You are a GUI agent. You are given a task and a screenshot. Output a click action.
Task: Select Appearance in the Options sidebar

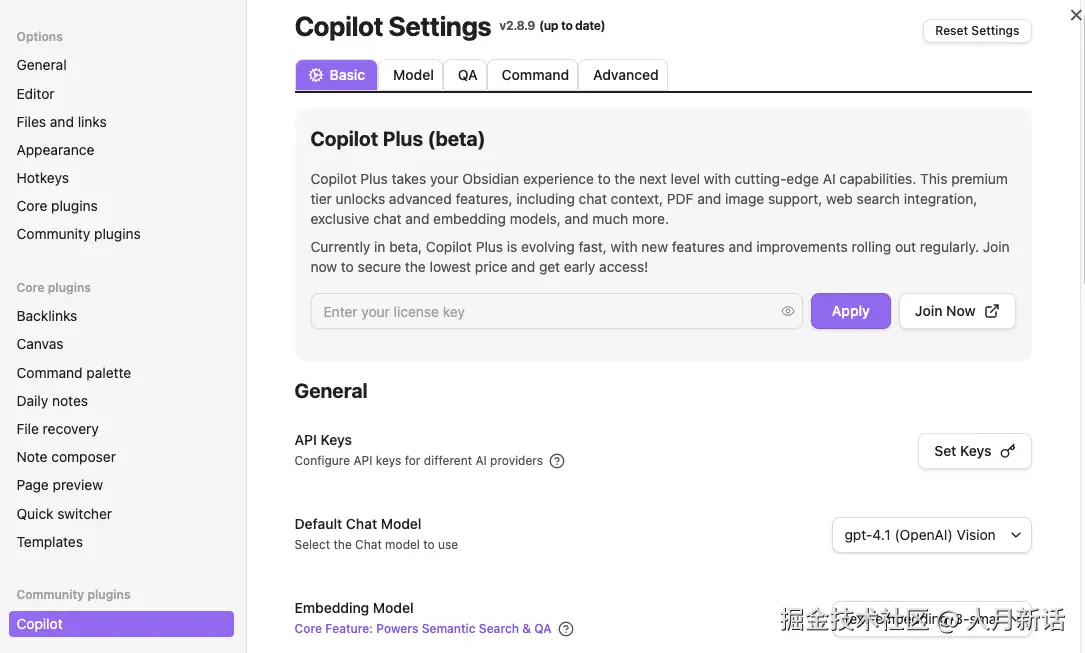point(55,150)
